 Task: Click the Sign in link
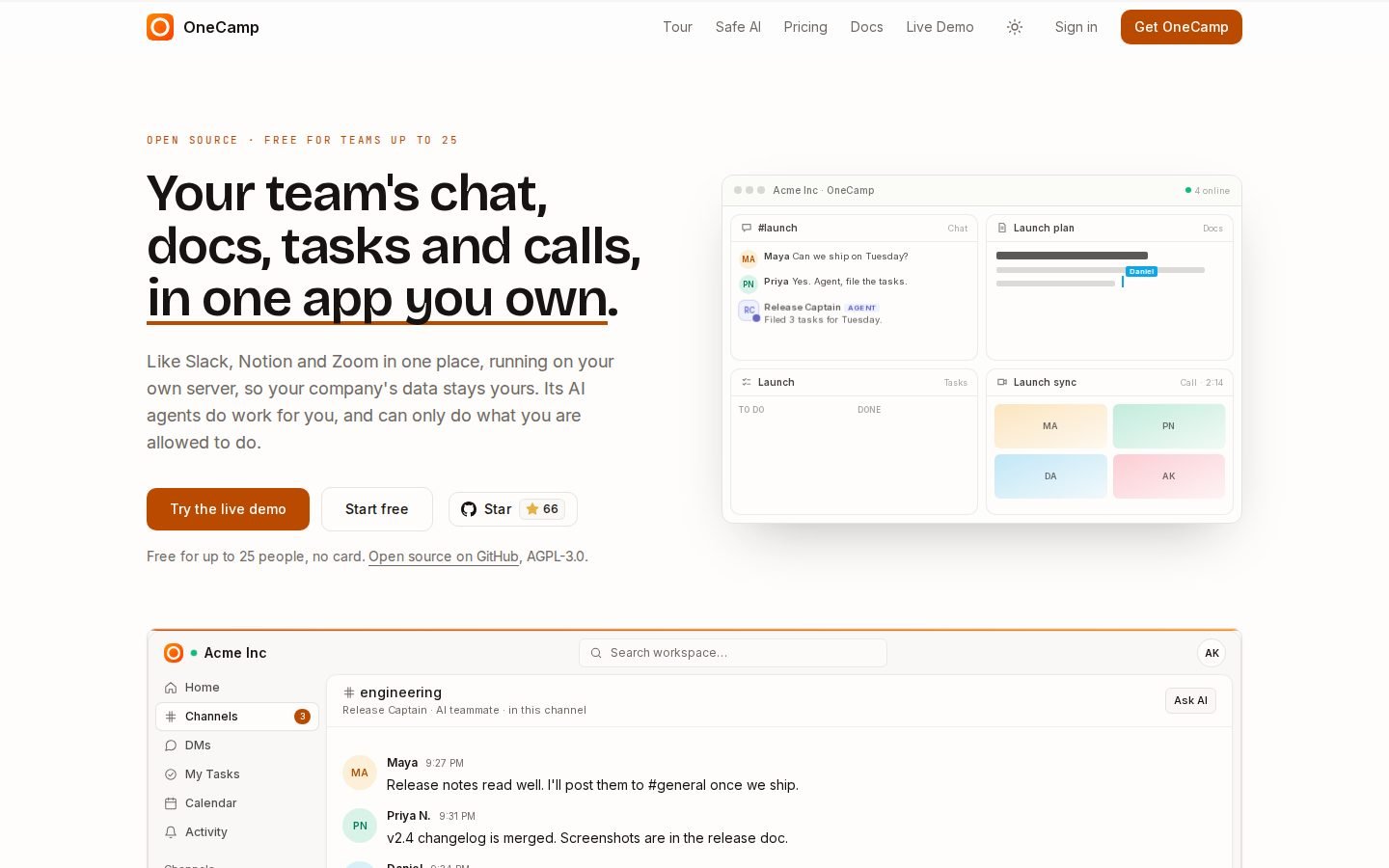click(1076, 27)
